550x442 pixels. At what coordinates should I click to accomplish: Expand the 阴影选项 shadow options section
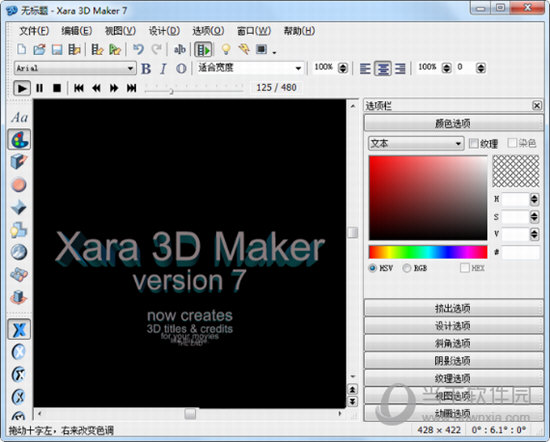pyautogui.click(x=453, y=361)
